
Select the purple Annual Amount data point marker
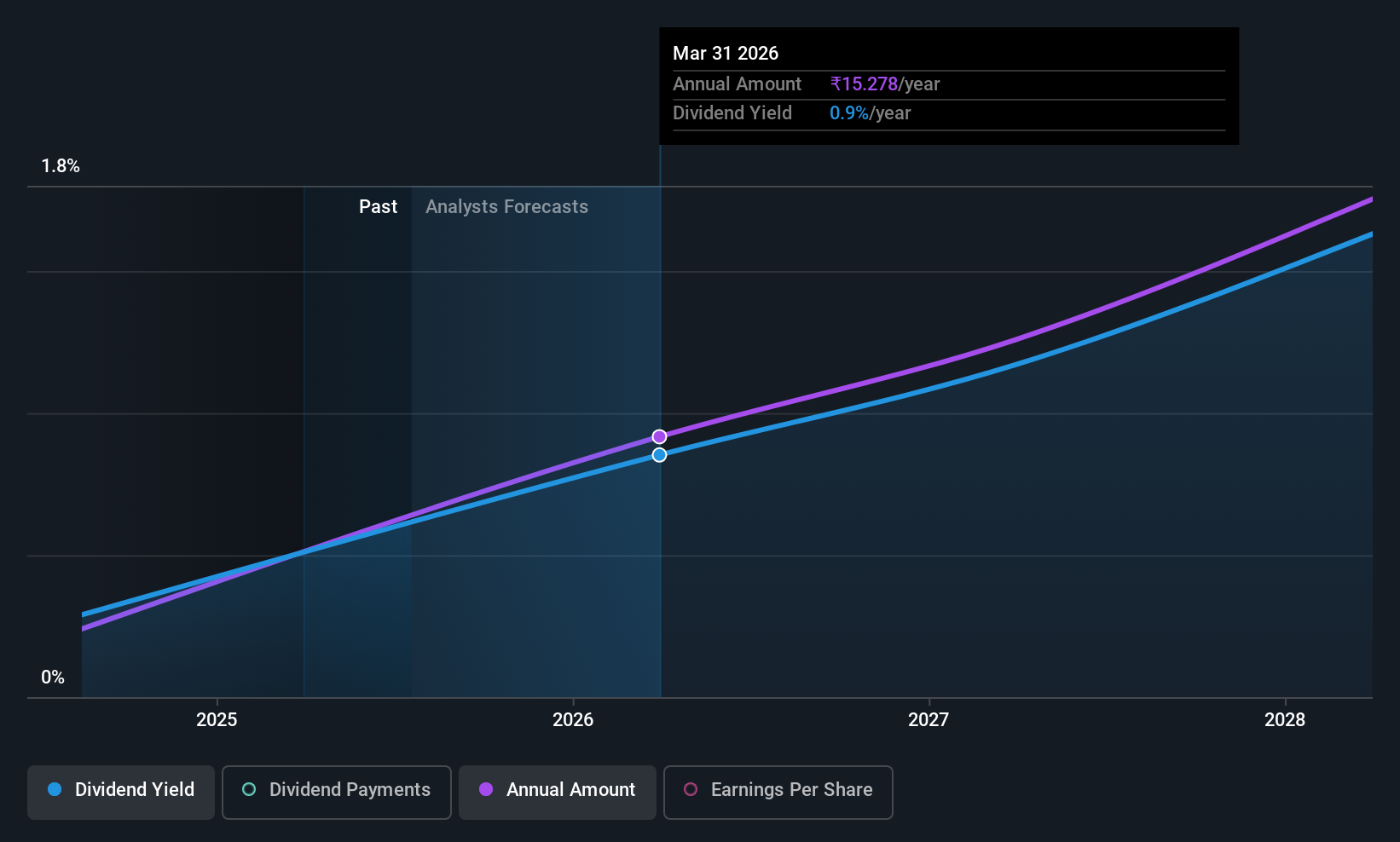coord(659,436)
